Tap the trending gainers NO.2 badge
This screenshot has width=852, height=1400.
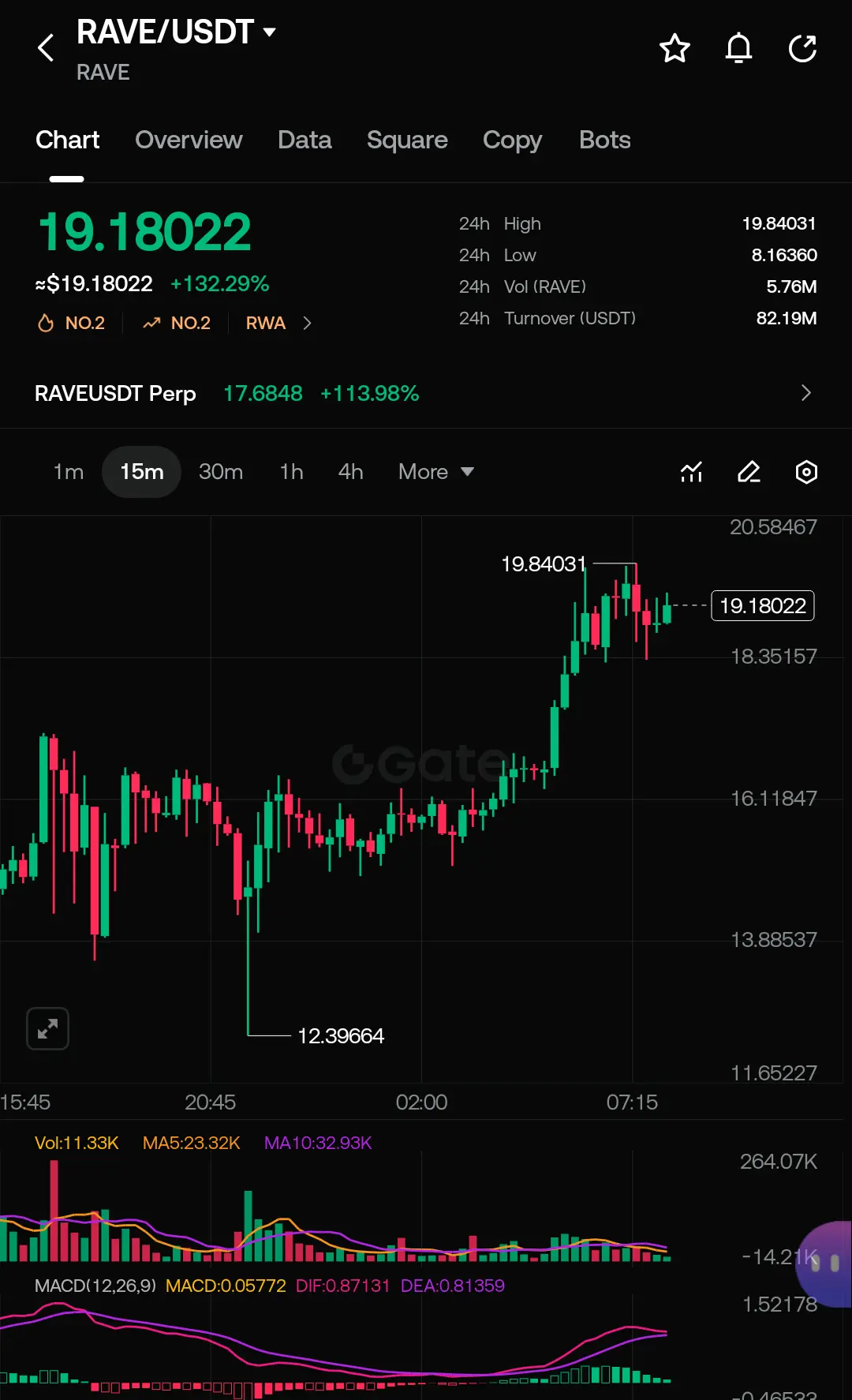177,323
